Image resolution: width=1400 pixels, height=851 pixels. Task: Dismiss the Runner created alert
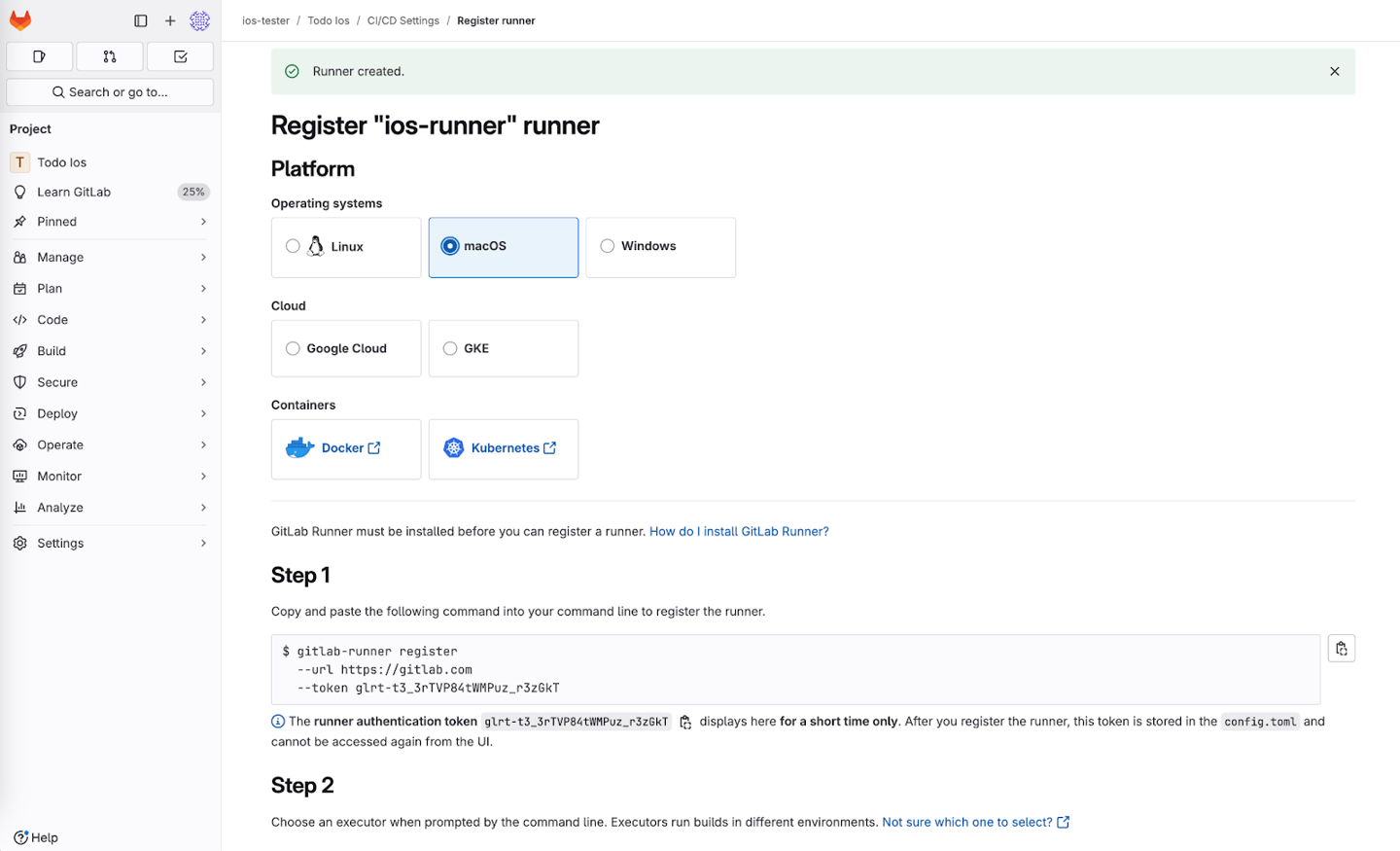[x=1335, y=71]
